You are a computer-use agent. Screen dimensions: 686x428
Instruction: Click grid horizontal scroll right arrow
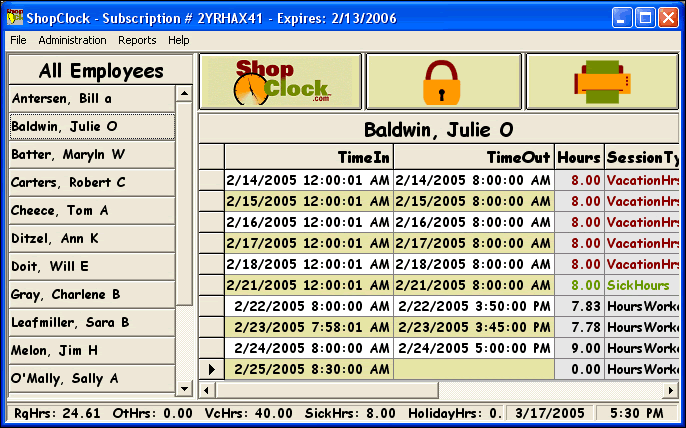(x=670, y=389)
